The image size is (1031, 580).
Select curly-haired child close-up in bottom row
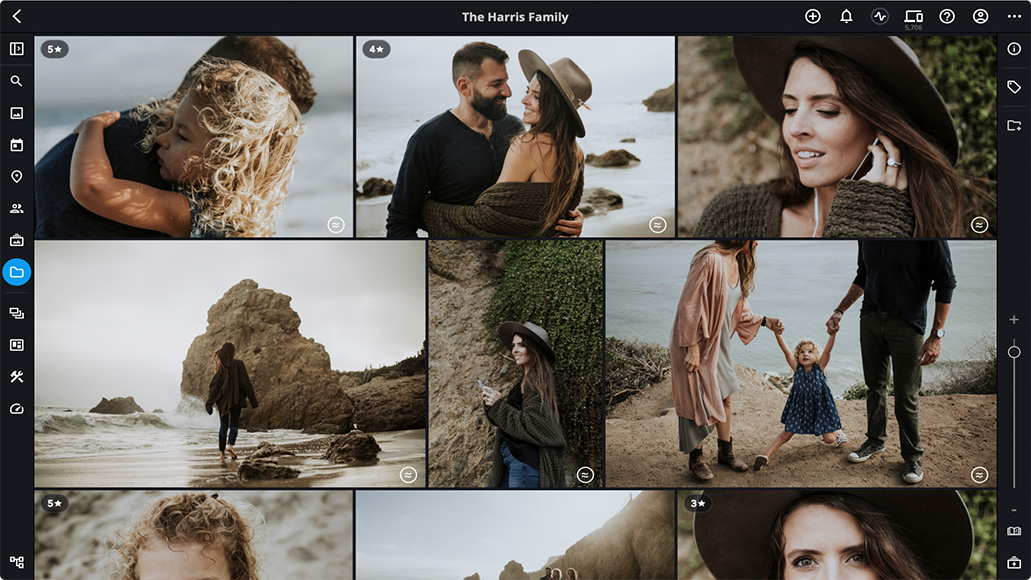[194, 535]
